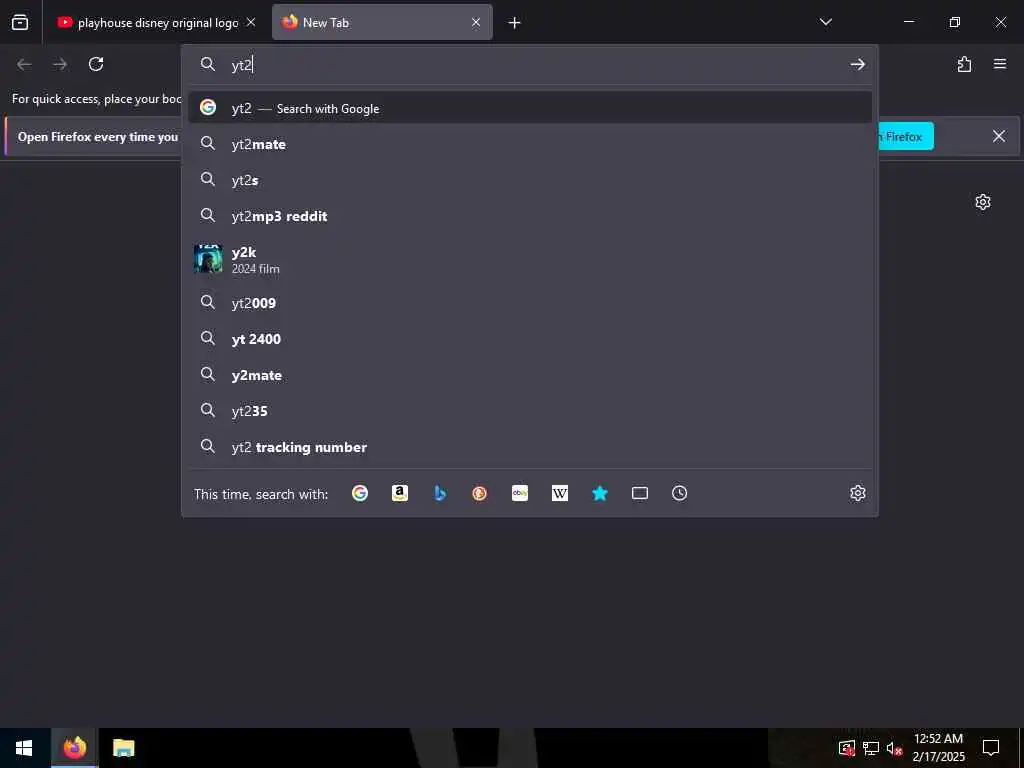
Task: Search bookmarks using the star icon
Action: (600, 493)
